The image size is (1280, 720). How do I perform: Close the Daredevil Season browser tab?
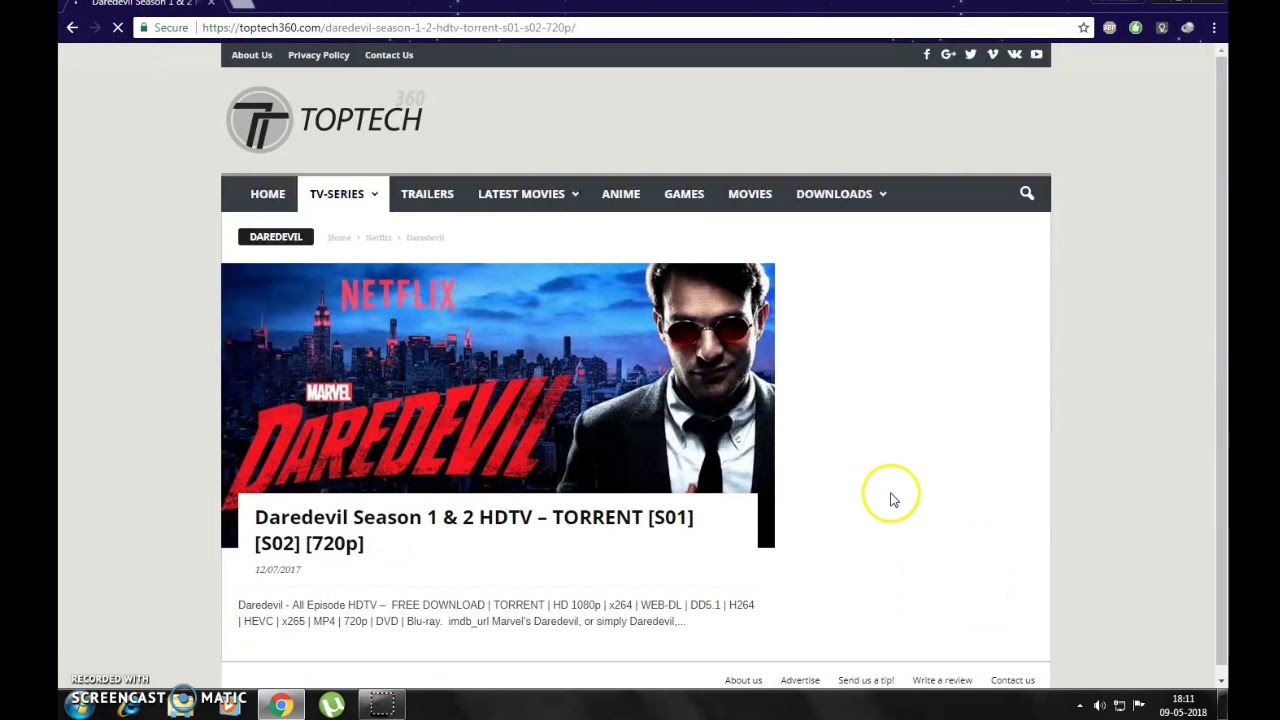211,4
